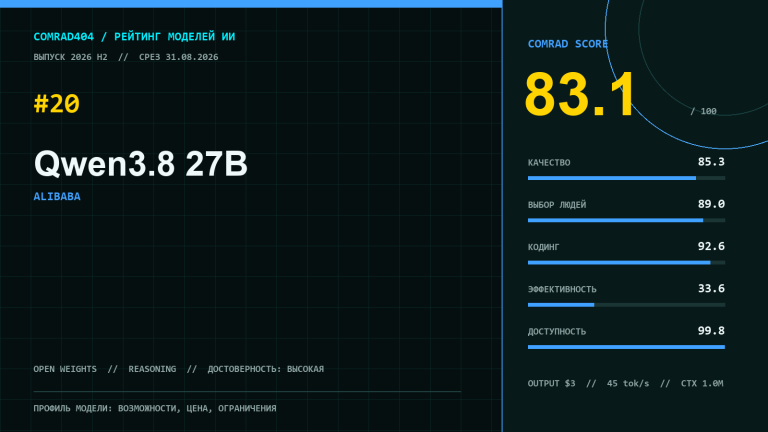Click the 89.0 value
This screenshot has width=768, height=432.
711,204
